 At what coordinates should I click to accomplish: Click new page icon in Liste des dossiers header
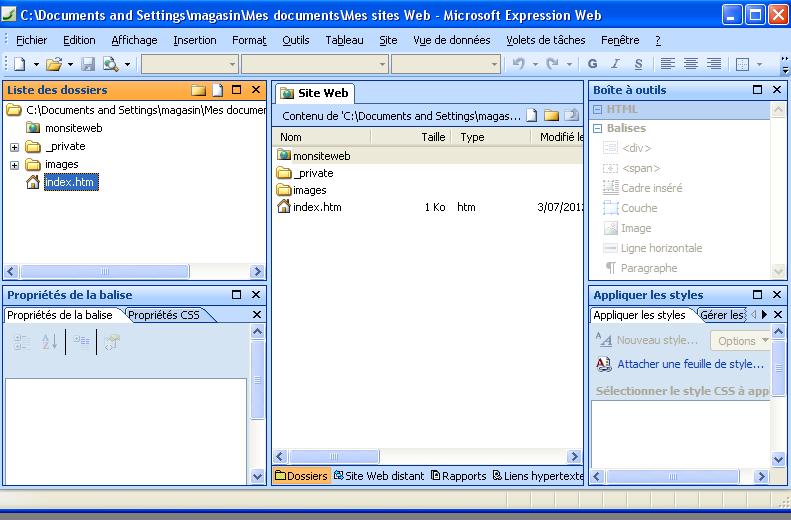[217, 90]
